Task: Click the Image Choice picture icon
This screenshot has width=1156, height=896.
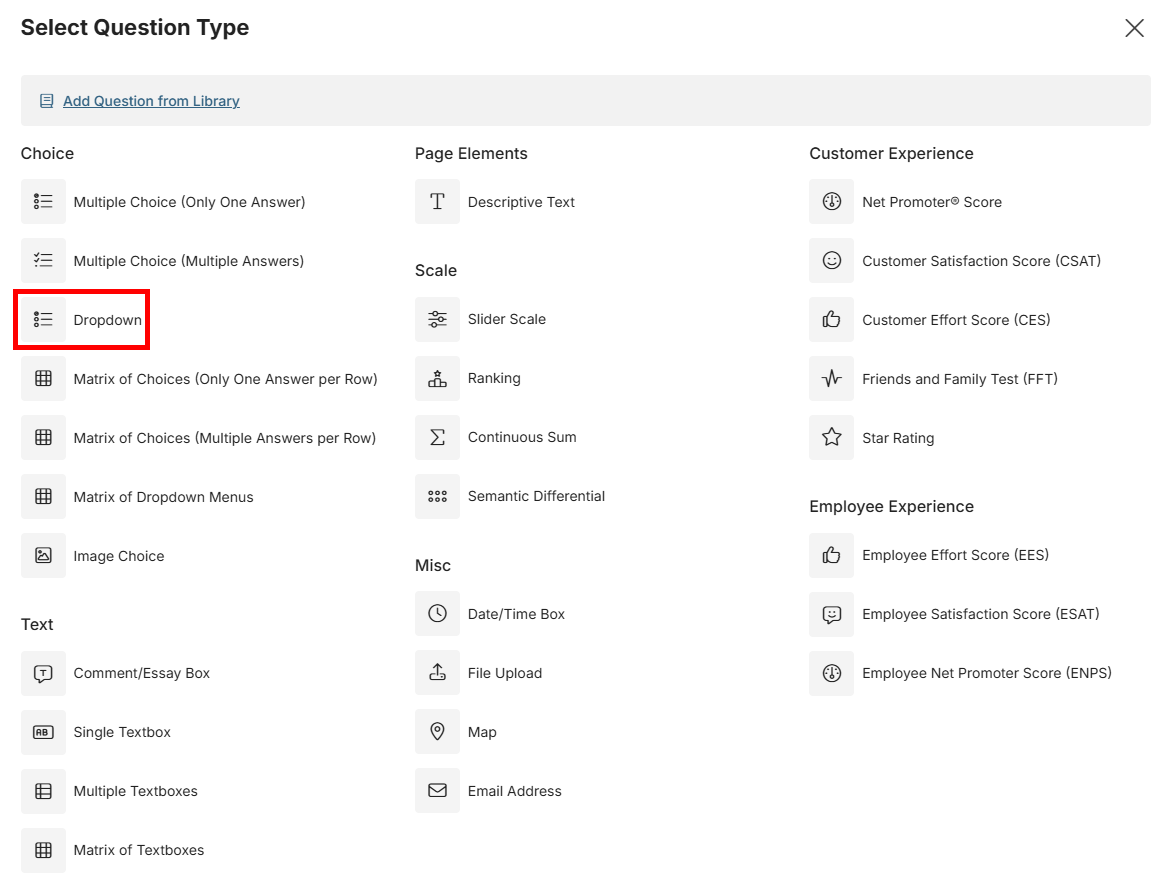Action: coord(43,555)
